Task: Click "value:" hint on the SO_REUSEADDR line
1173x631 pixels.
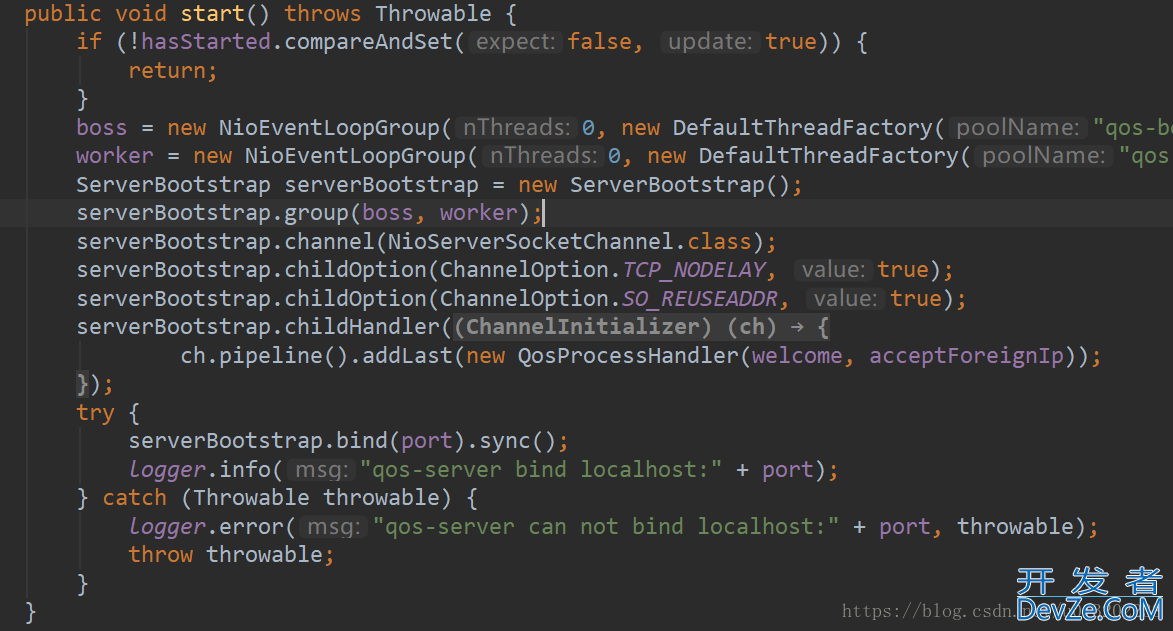Action: (845, 299)
